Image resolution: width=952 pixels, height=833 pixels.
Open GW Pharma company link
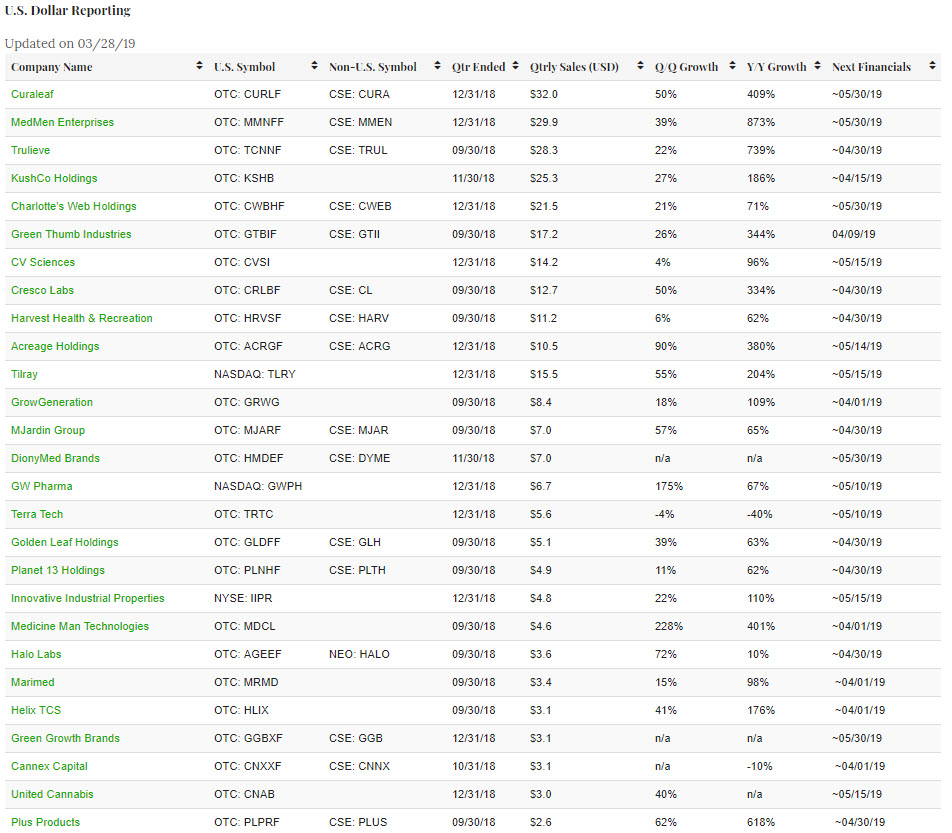click(x=41, y=486)
